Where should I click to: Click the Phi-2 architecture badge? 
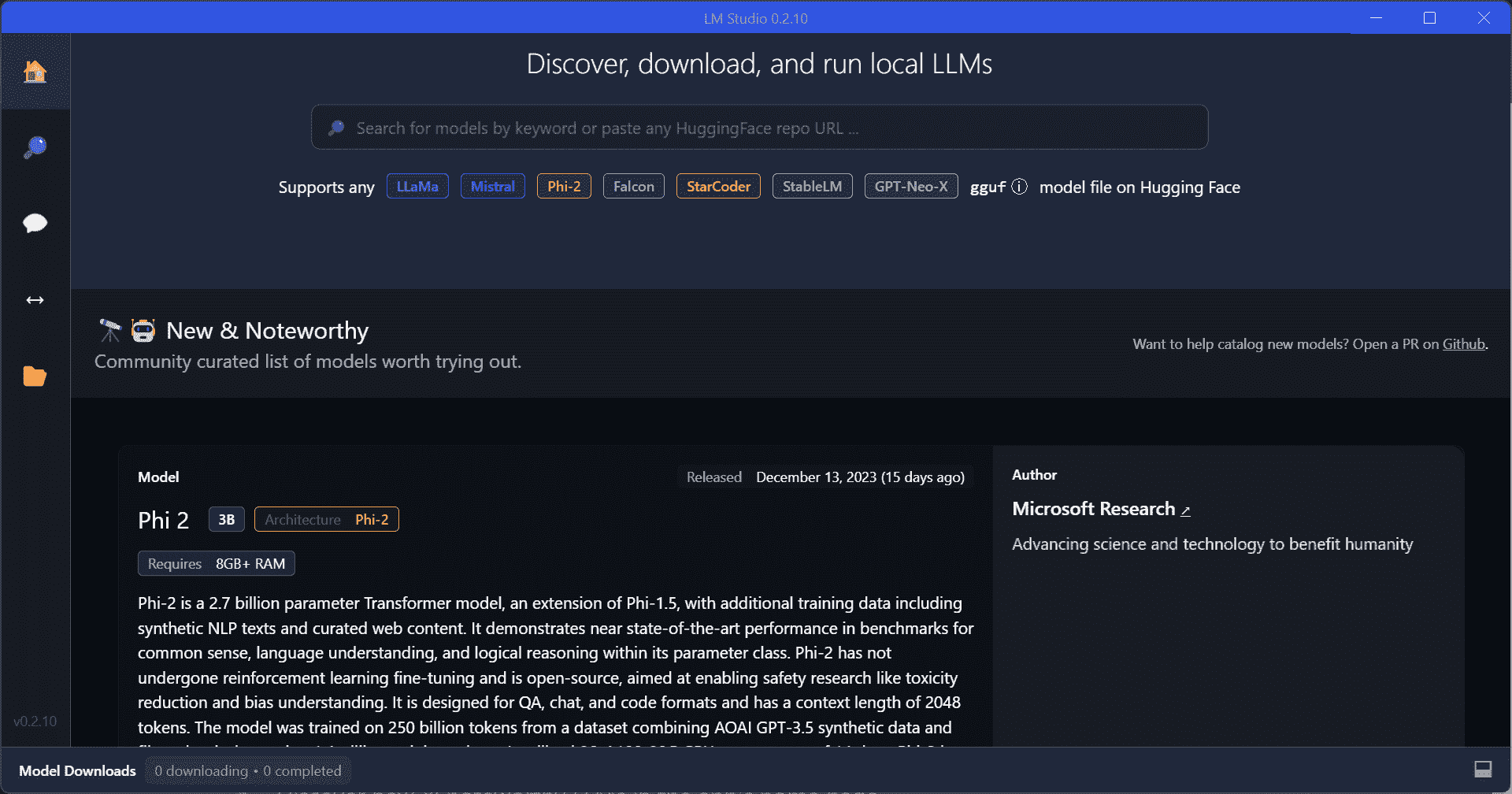coord(326,519)
